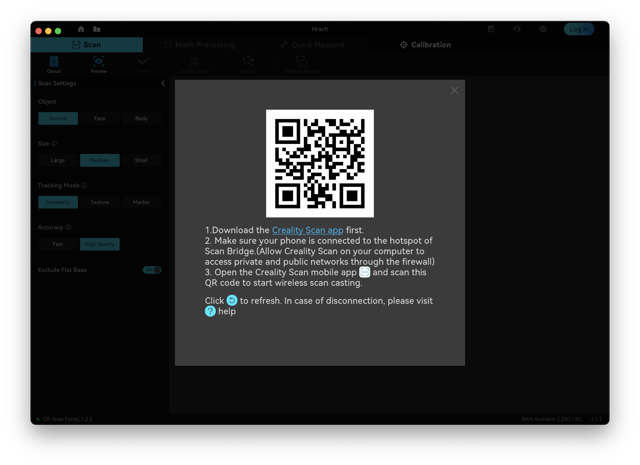640x465 pixels.
Task: Collapse the Scan Settings panel arrow
Action: point(163,83)
